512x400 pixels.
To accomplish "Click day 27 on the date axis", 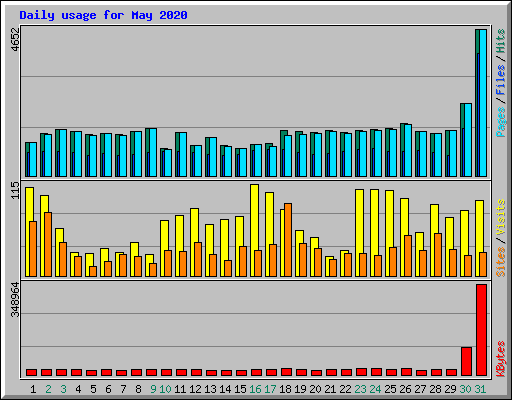I will click(x=420, y=389).
